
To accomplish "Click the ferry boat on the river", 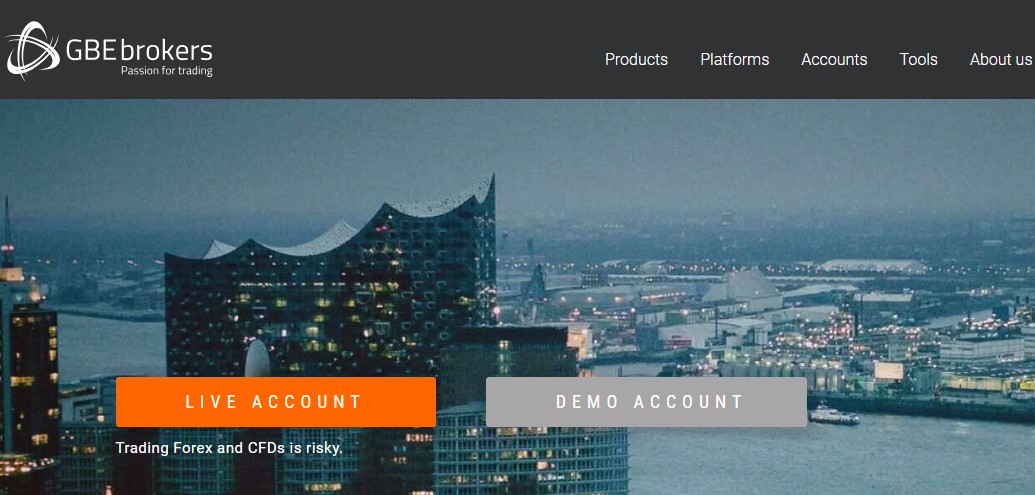I will pos(834,416).
